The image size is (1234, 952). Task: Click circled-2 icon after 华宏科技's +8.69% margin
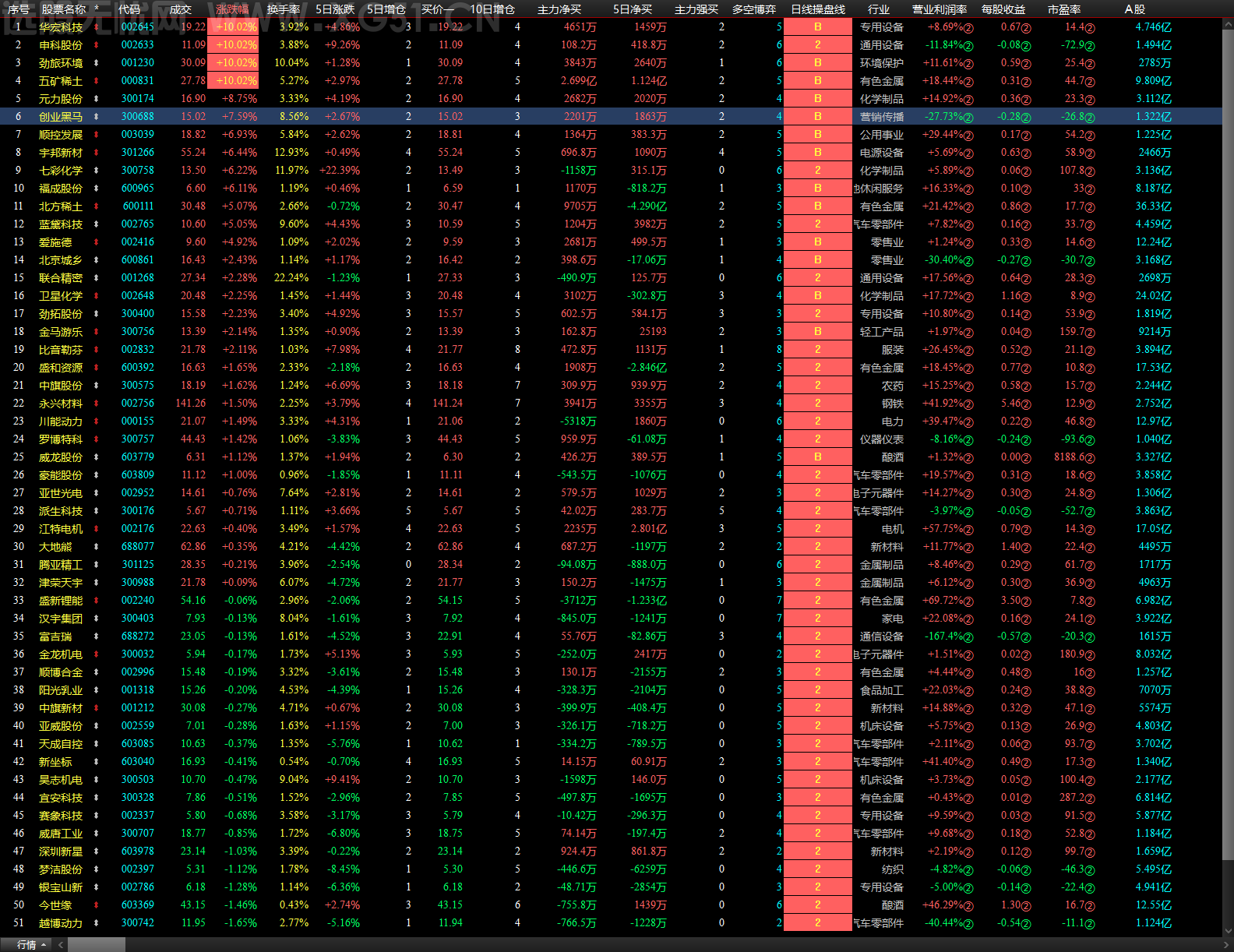tap(968, 28)
